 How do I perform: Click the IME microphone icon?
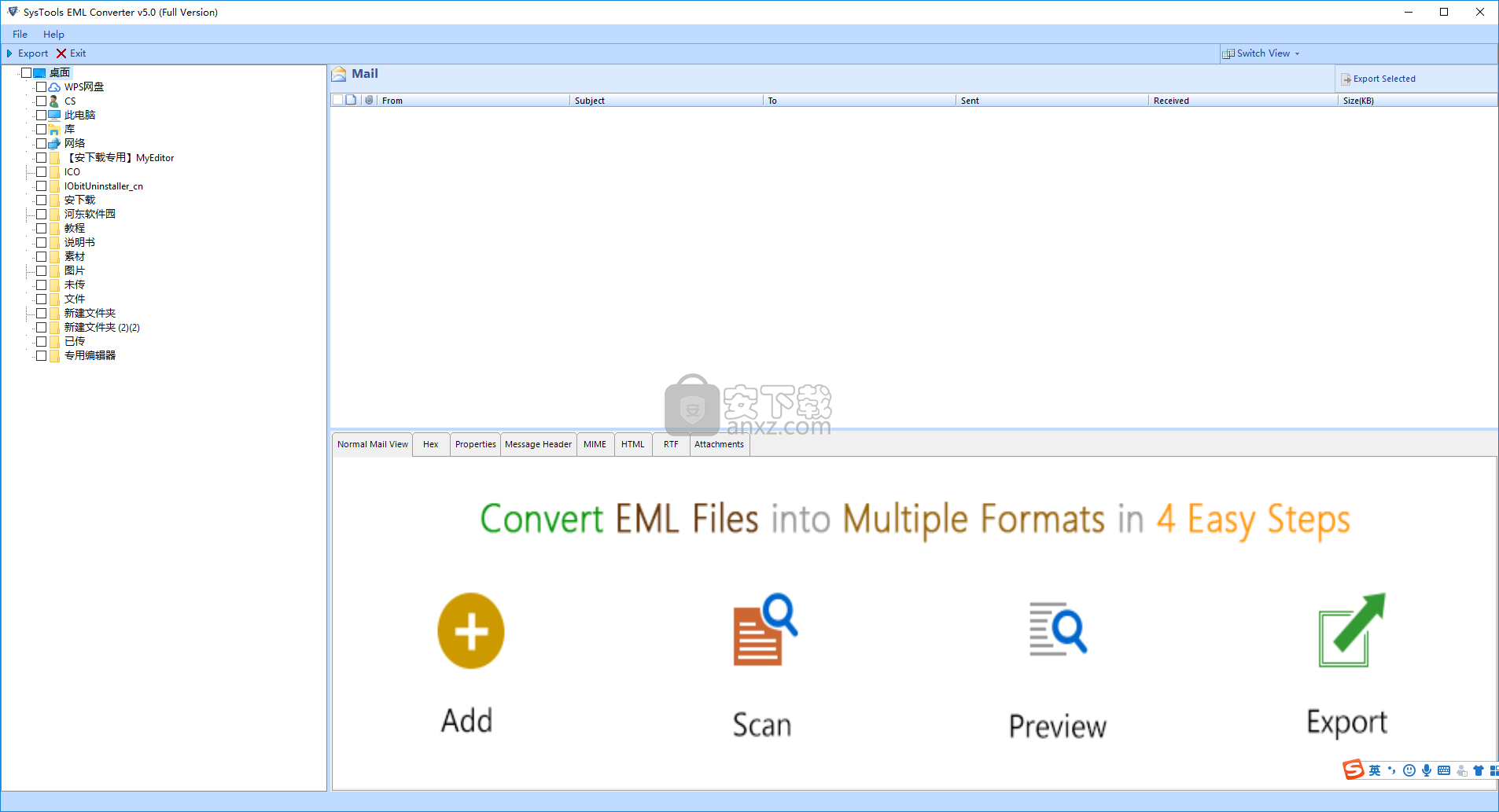(x=1427, y=770)
